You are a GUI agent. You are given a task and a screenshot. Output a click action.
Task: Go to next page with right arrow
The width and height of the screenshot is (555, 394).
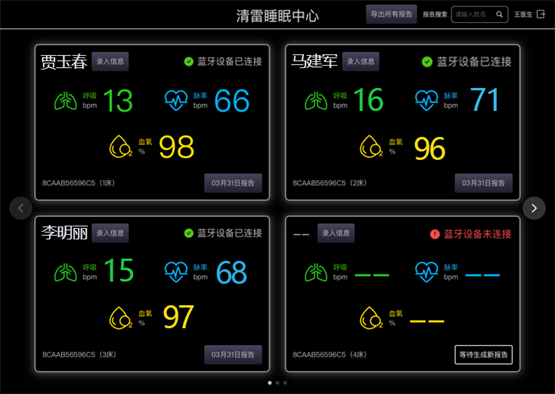point(534,208)
